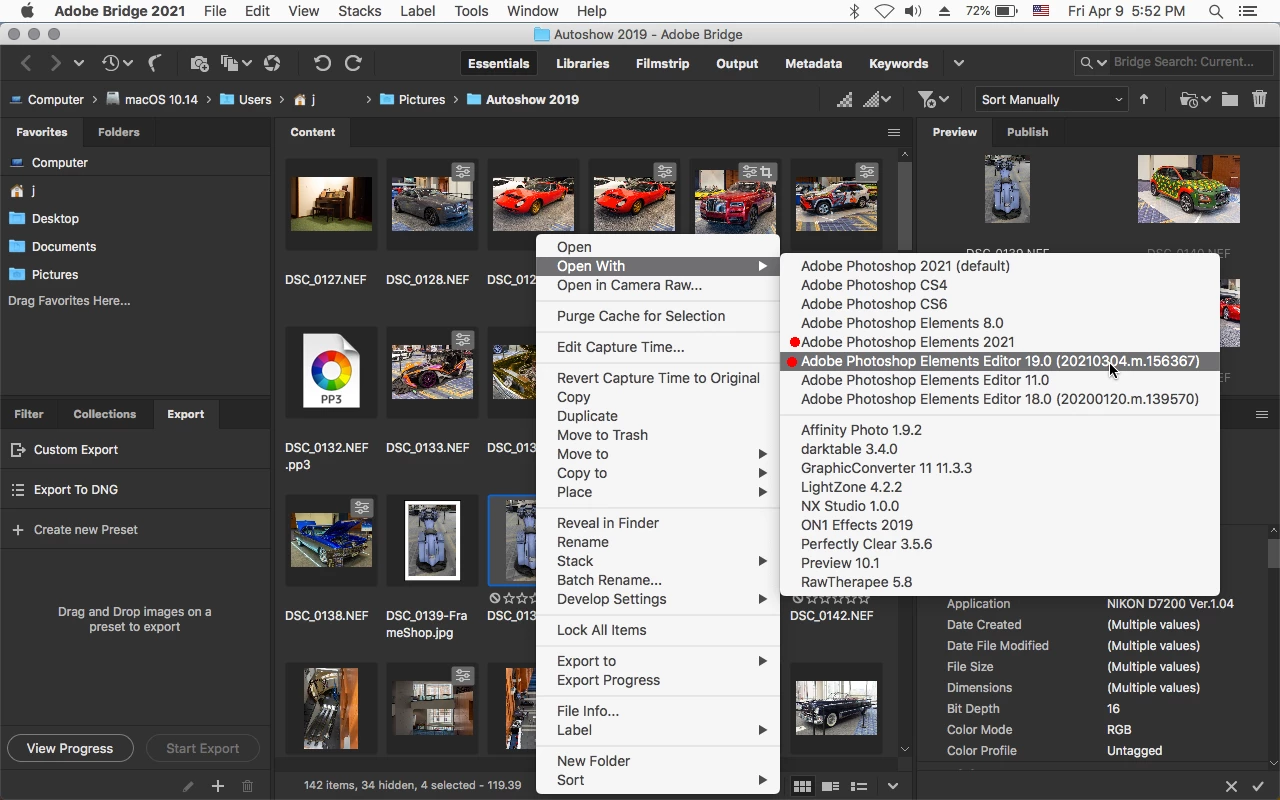
Task: Click the Wi-Fi icon in menu bar
Action: (884, 11)
